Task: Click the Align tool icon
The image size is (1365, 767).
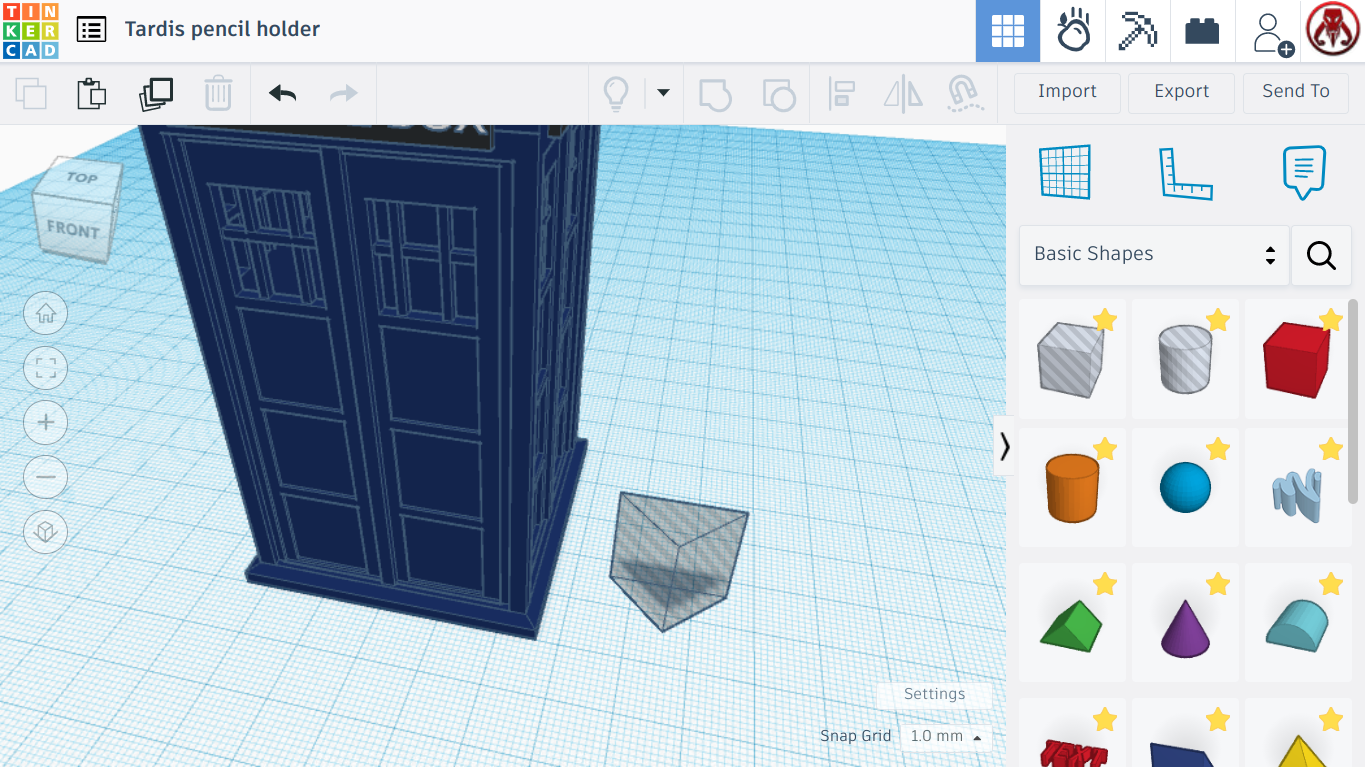Action: tap(842, 94)
